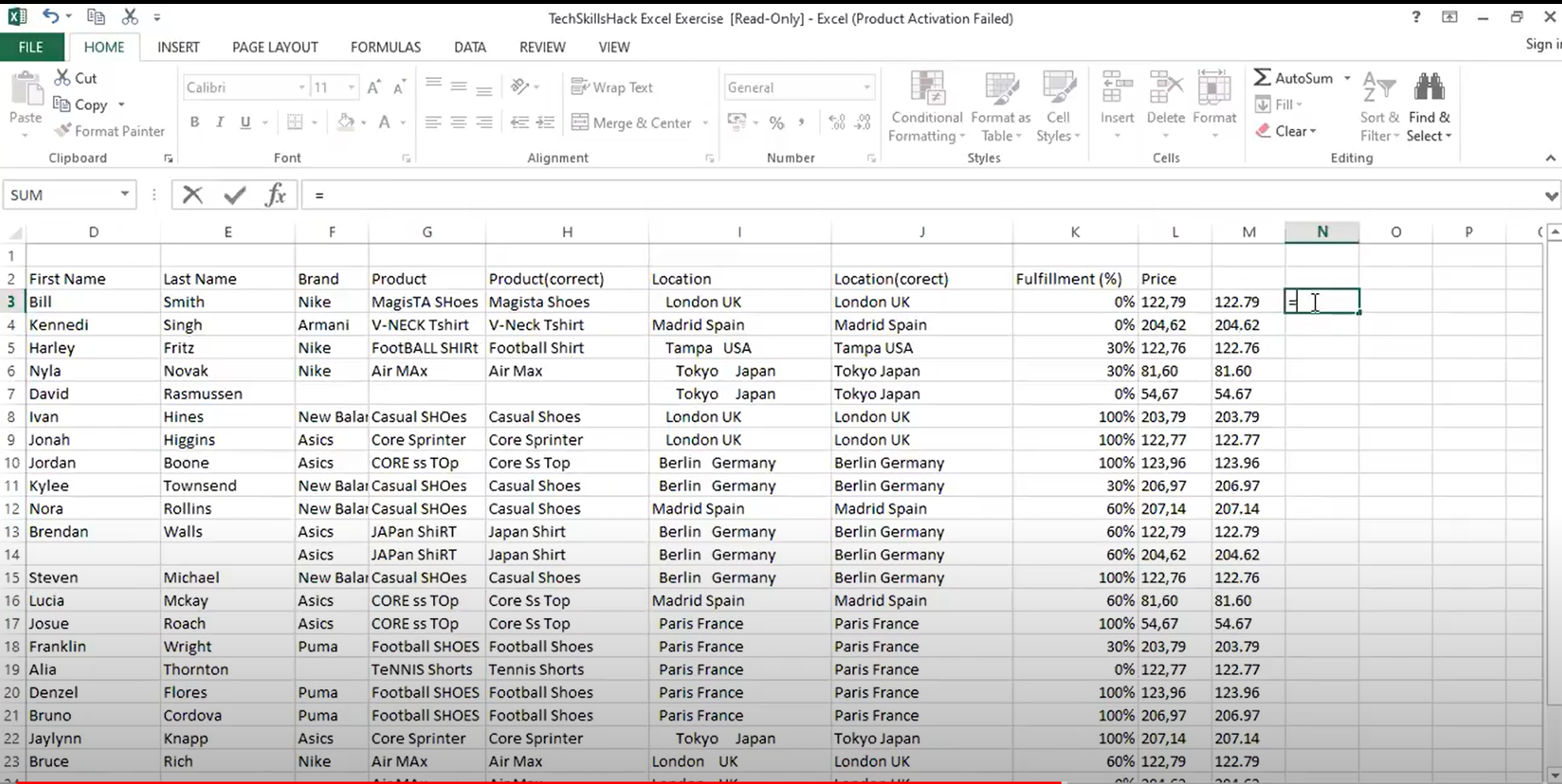
Task: Click the Middle Align icon
Action: click(458, 86)
